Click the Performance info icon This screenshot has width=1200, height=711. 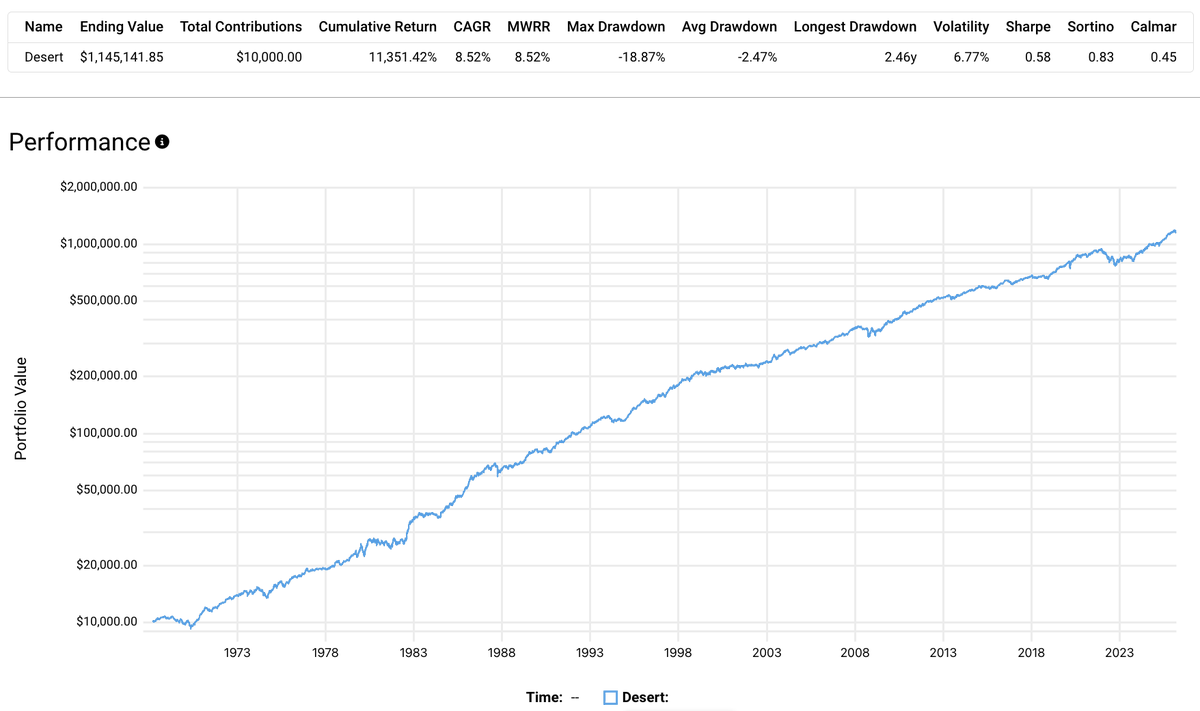click(162, 142)
